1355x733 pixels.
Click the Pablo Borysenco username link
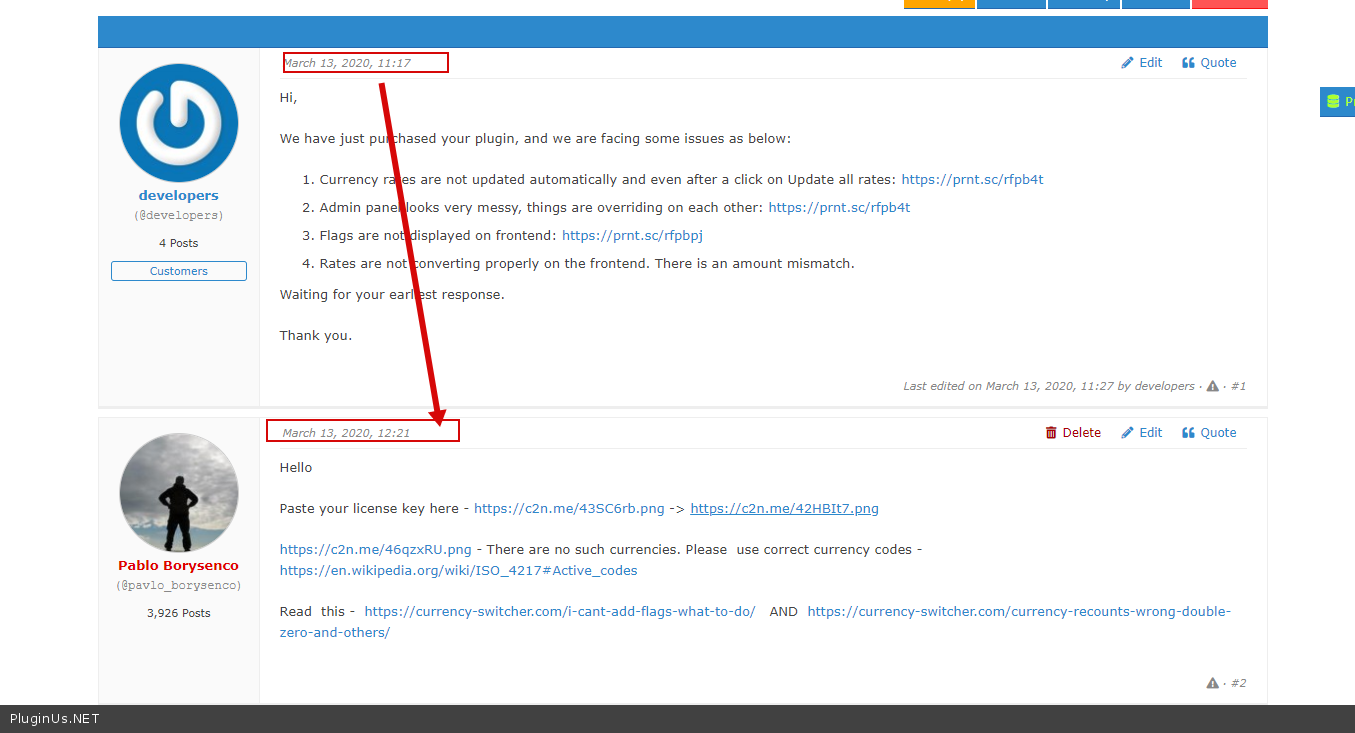178,566
